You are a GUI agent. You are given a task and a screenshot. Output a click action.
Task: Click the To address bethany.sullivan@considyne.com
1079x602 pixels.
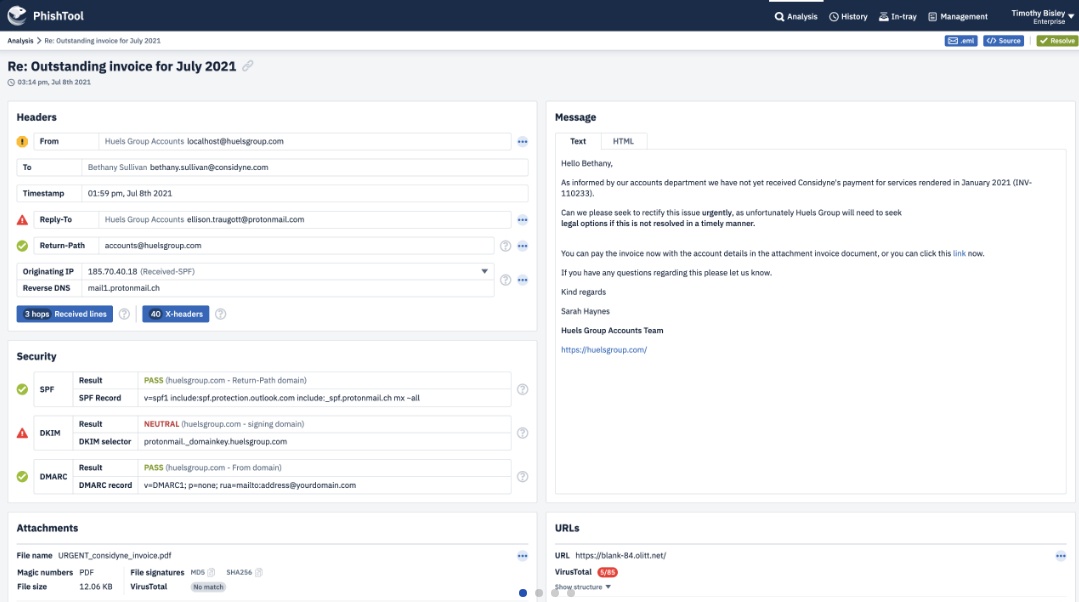[209, 167]
